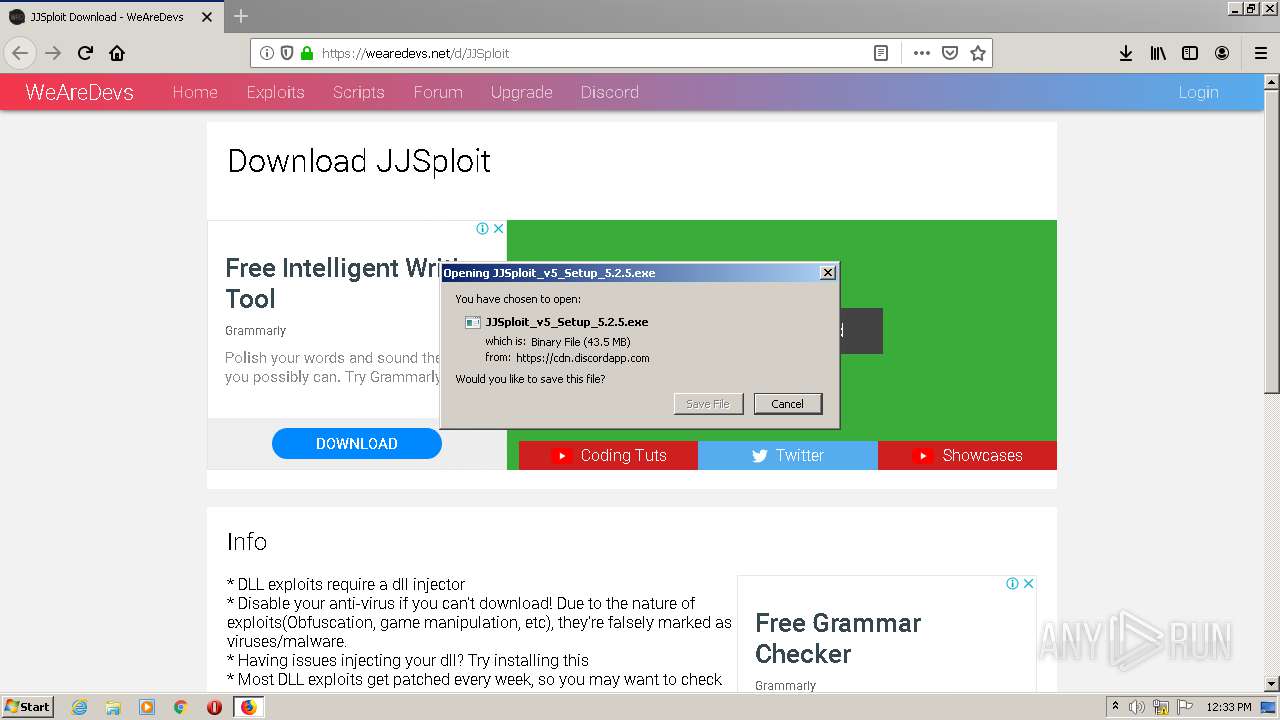This screenshot has width=1280, height=720.
Task: Click the green padlock connection icon
Action: [306, 53]
